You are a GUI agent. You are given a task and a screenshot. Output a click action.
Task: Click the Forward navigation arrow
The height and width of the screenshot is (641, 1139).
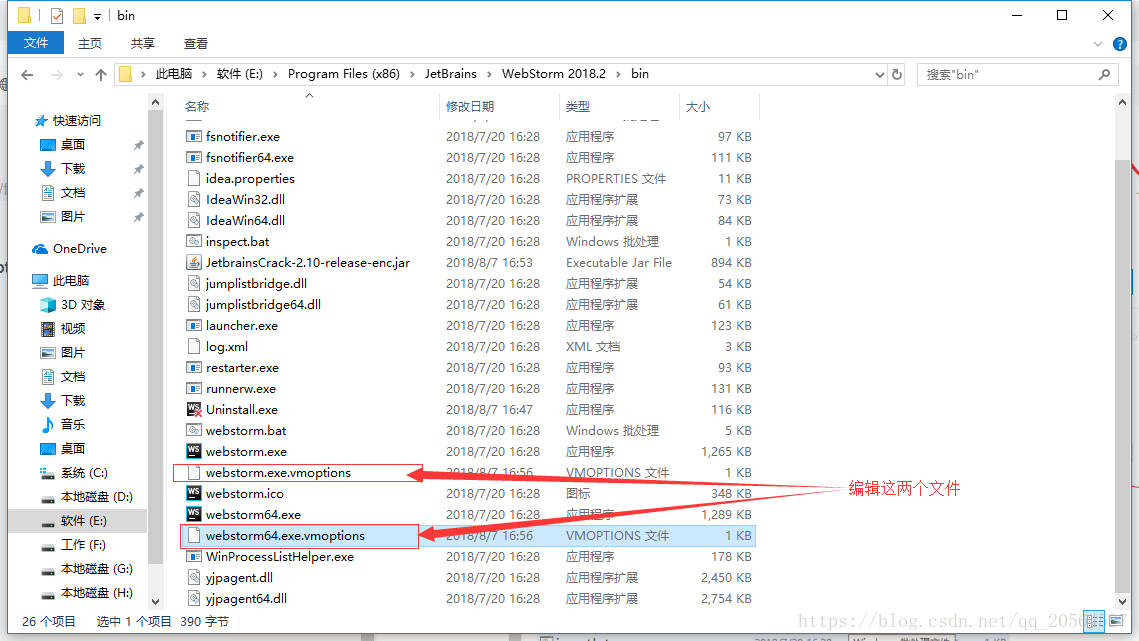click(x=56, y=74)
